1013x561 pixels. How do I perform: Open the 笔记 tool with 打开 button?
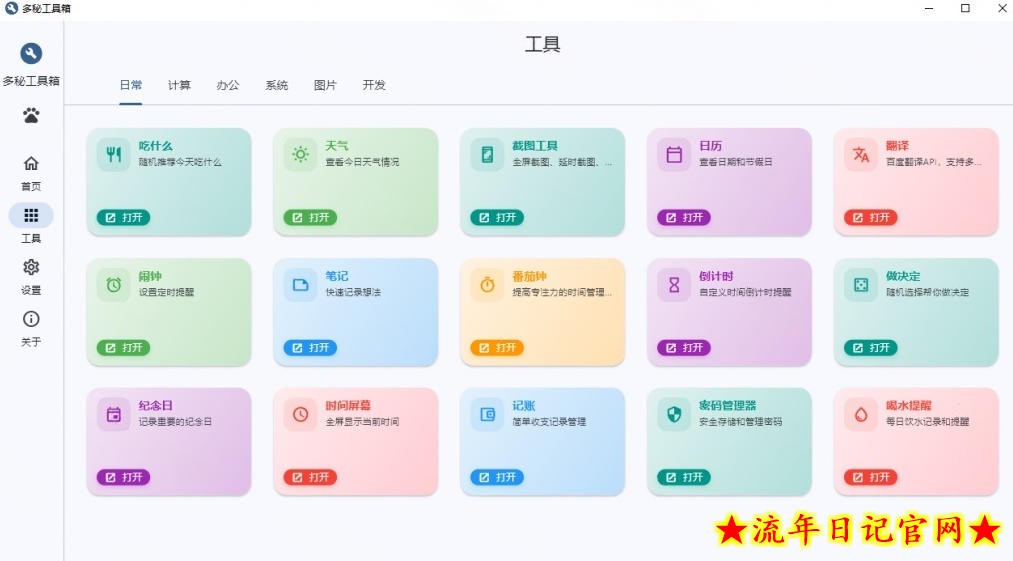[310, 348]
